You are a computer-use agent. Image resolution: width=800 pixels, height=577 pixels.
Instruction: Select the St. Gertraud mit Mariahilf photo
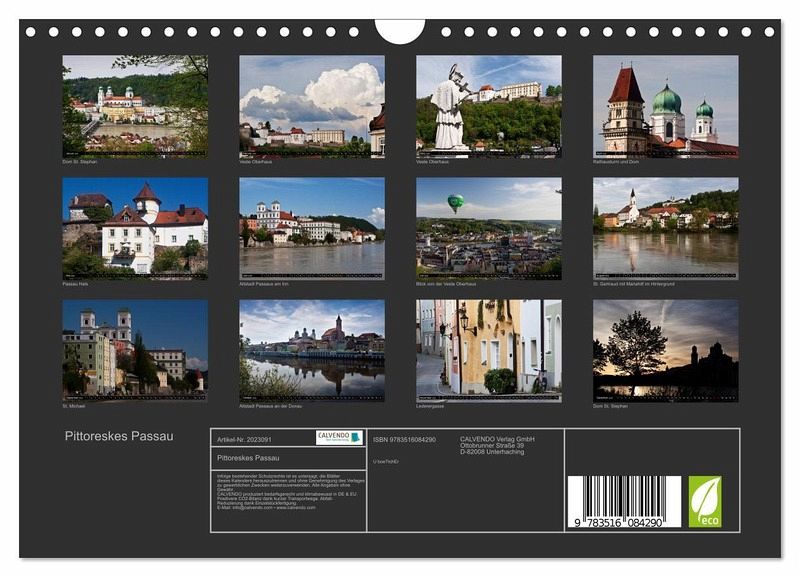click(x=665, y=228)
